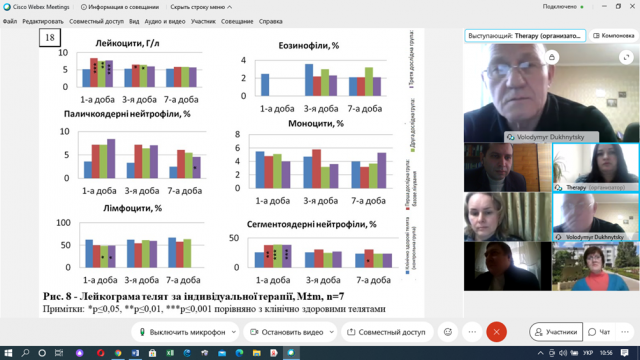Open the Вид menu
This screenshot has width=640, height=360.
click(x=134, y=21)
